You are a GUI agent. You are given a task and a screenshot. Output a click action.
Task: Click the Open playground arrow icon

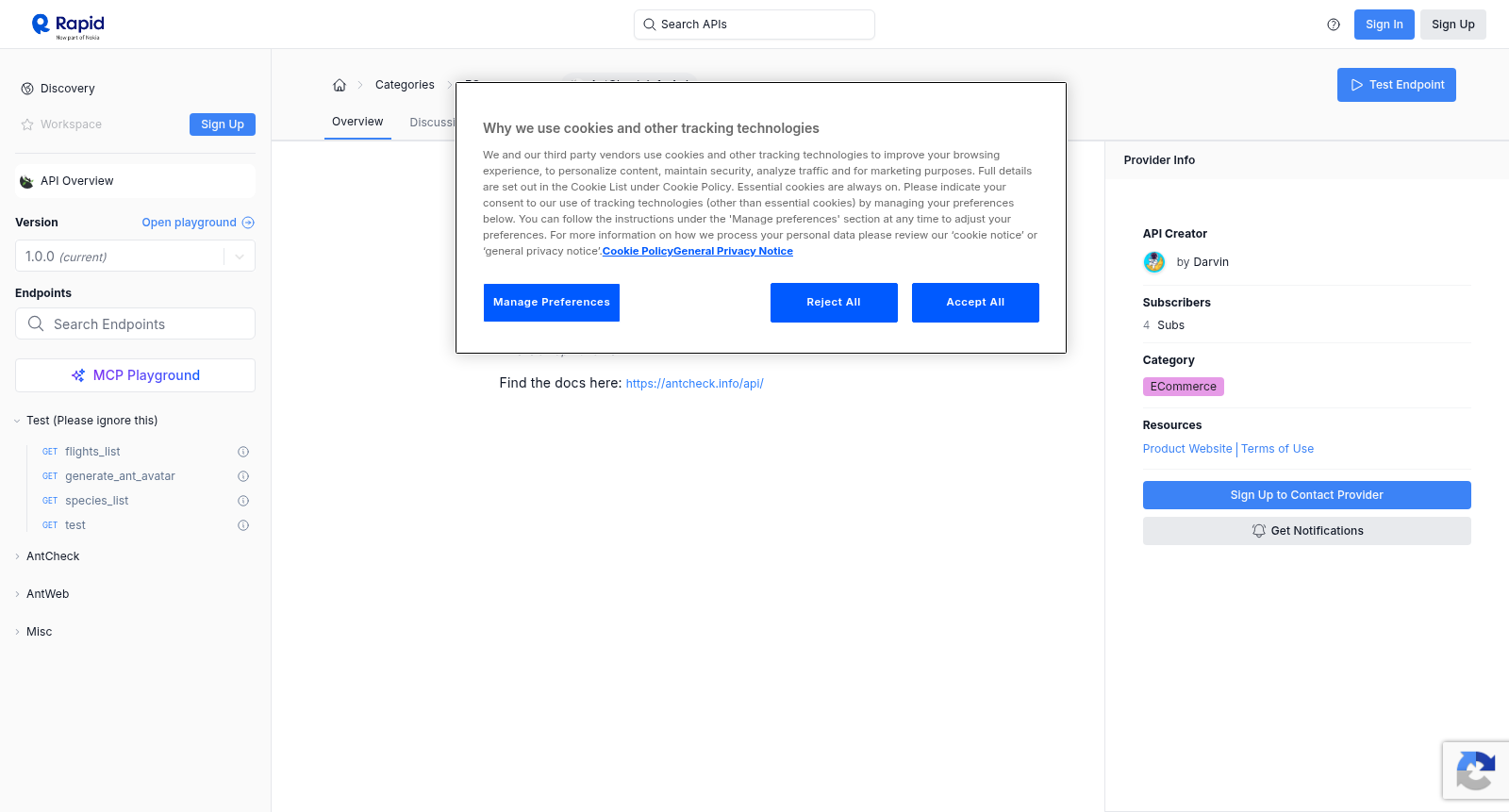248,223
